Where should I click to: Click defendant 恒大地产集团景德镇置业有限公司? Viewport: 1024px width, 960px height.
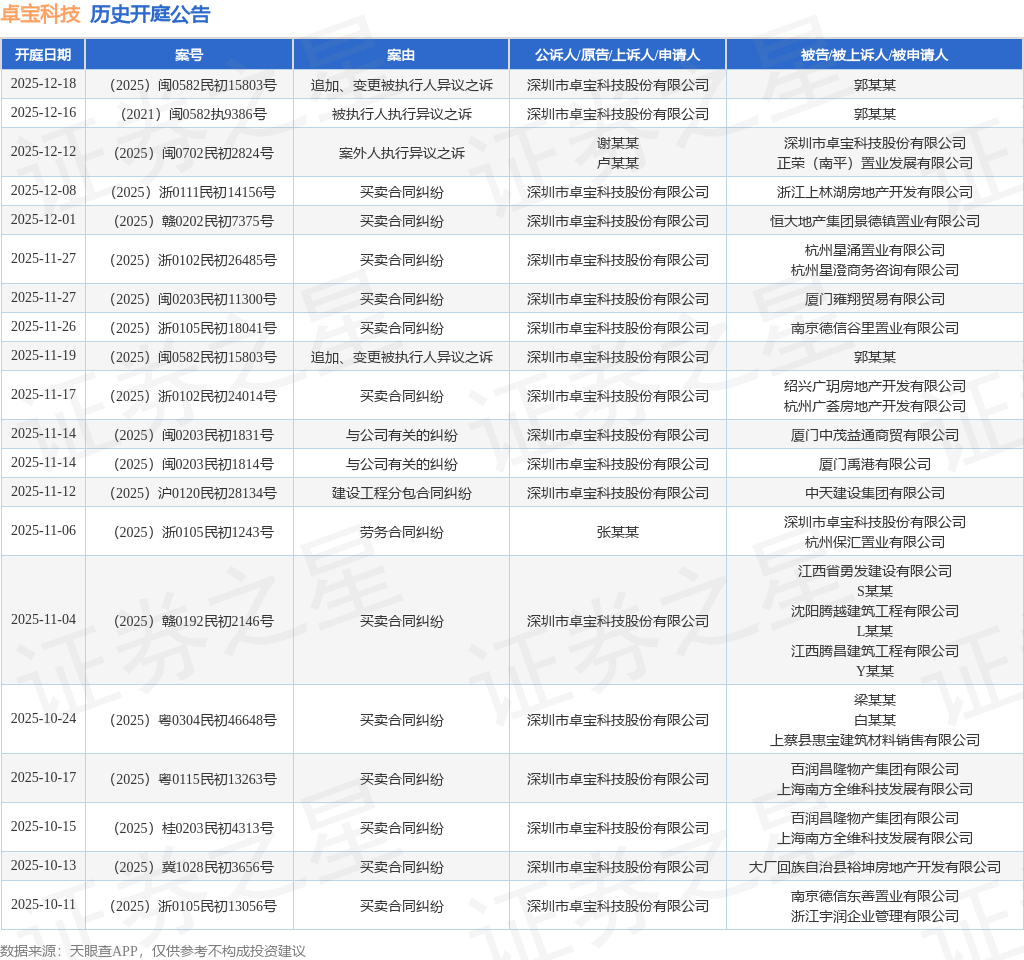tap(874, 221)
